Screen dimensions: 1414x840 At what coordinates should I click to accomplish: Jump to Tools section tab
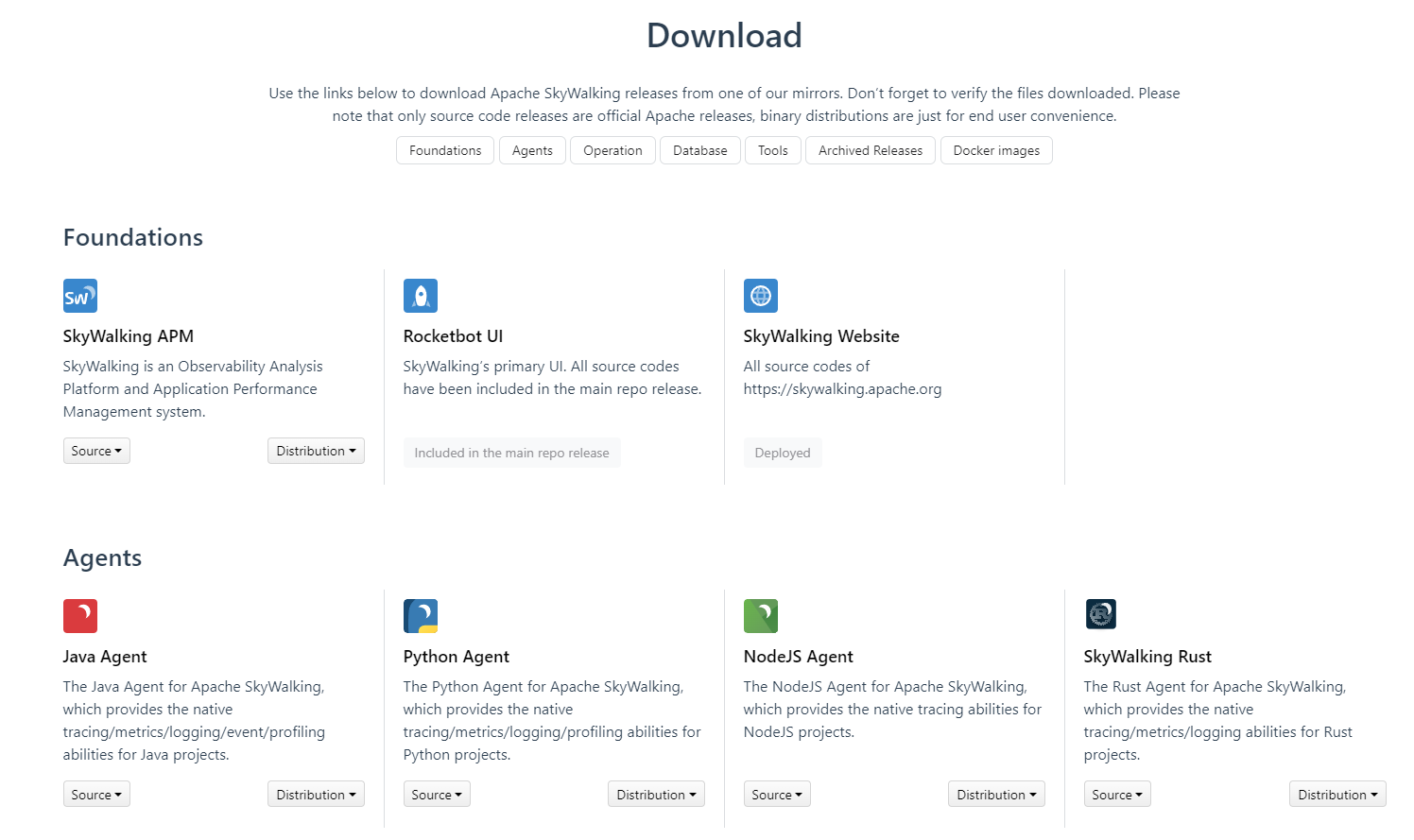coord(773,150)
